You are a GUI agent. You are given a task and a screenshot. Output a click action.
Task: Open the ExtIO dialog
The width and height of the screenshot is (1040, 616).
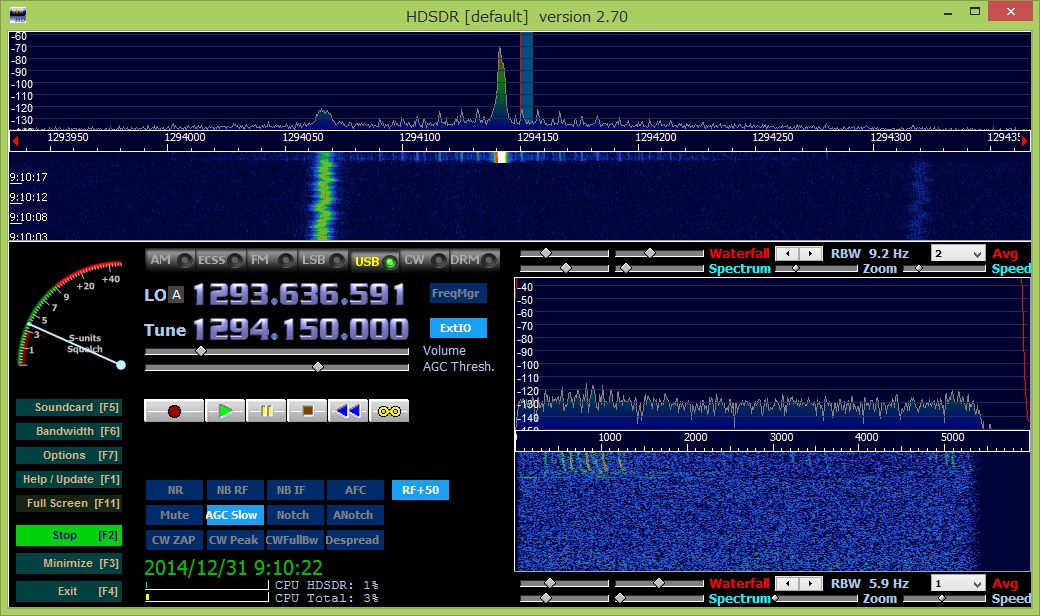[458, 328]
